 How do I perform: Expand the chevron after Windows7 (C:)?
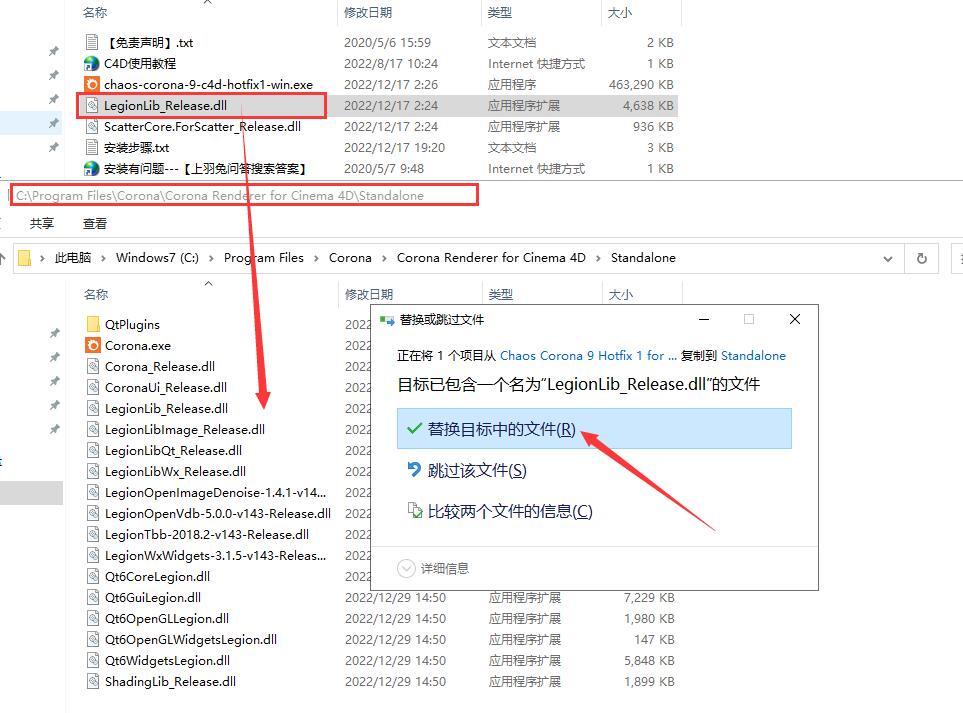(x=211, y=258)
